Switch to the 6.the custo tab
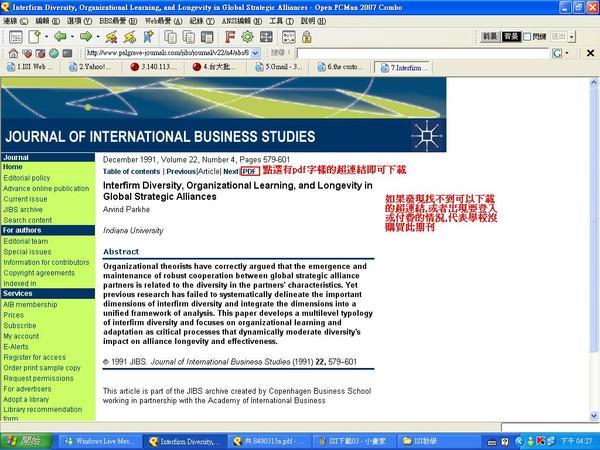Image resolution: width=600 pixels, height=450 pixels. tap(342, 67)
